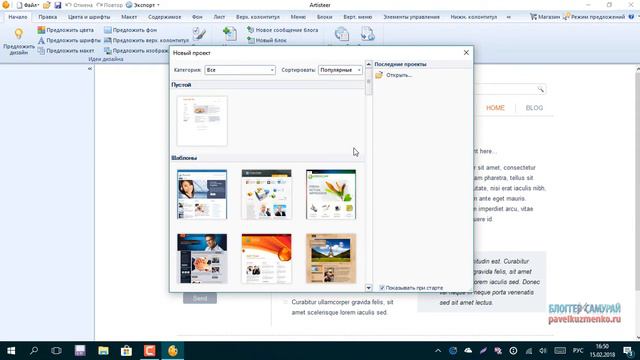Click Предложить цвета icon
The width and height of the screenshot is (640, 360).
[x=41, y=30]
